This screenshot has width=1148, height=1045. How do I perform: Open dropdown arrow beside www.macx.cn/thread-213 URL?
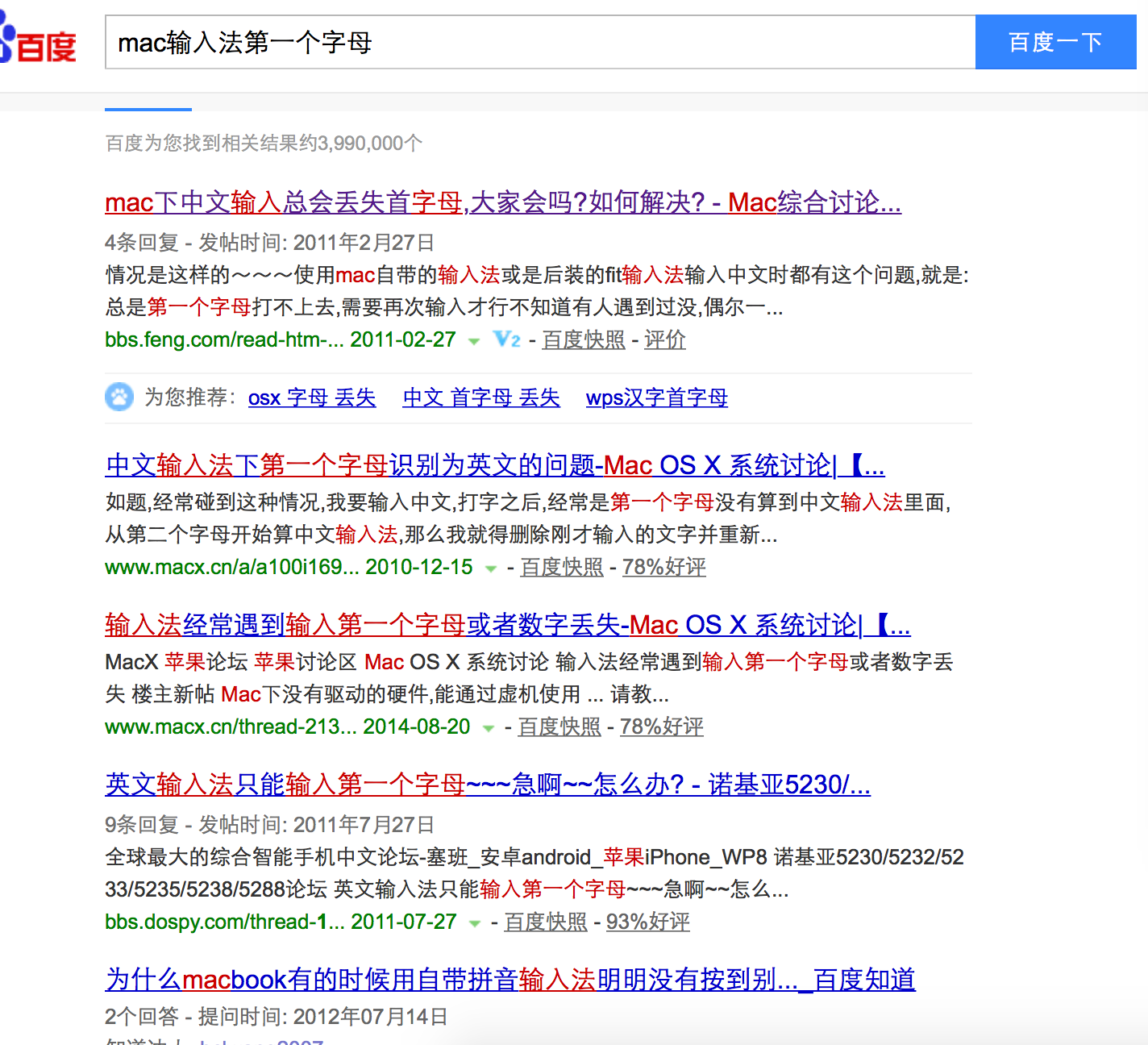click(x=488, y=728)
